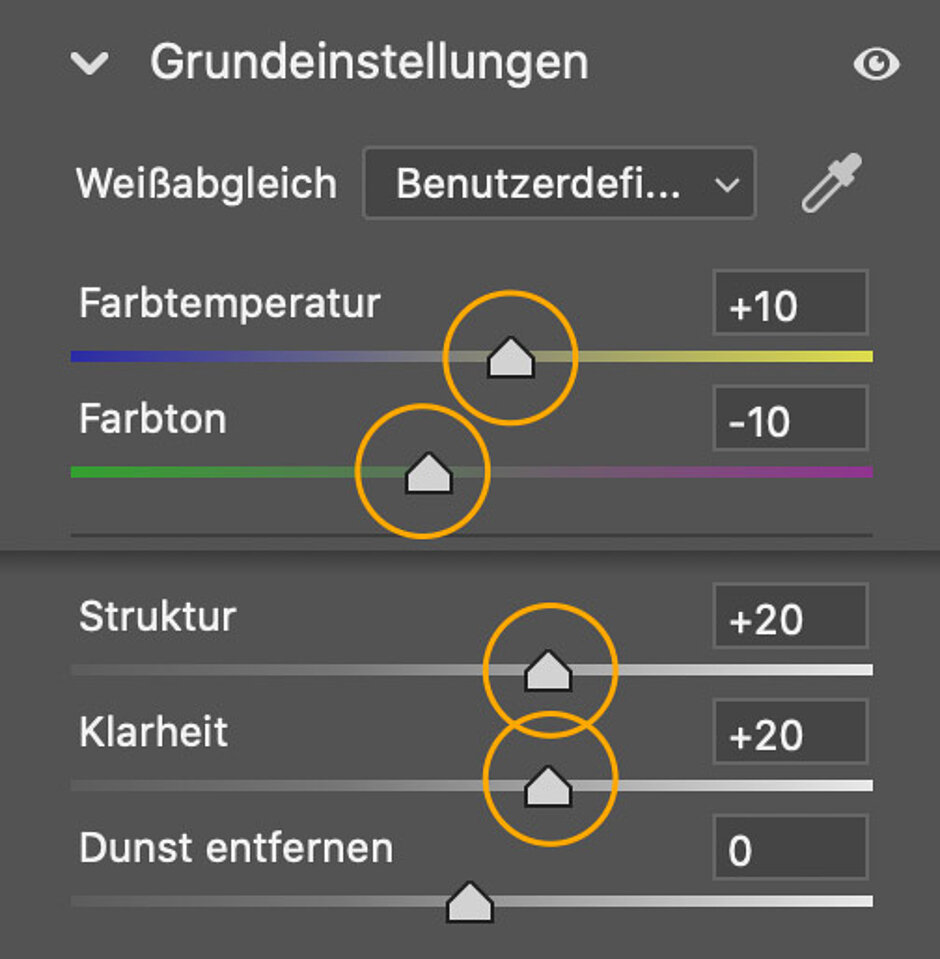Click the Struktur slider handle
Viewport: 940px width, 959px height.
point(548,671)
